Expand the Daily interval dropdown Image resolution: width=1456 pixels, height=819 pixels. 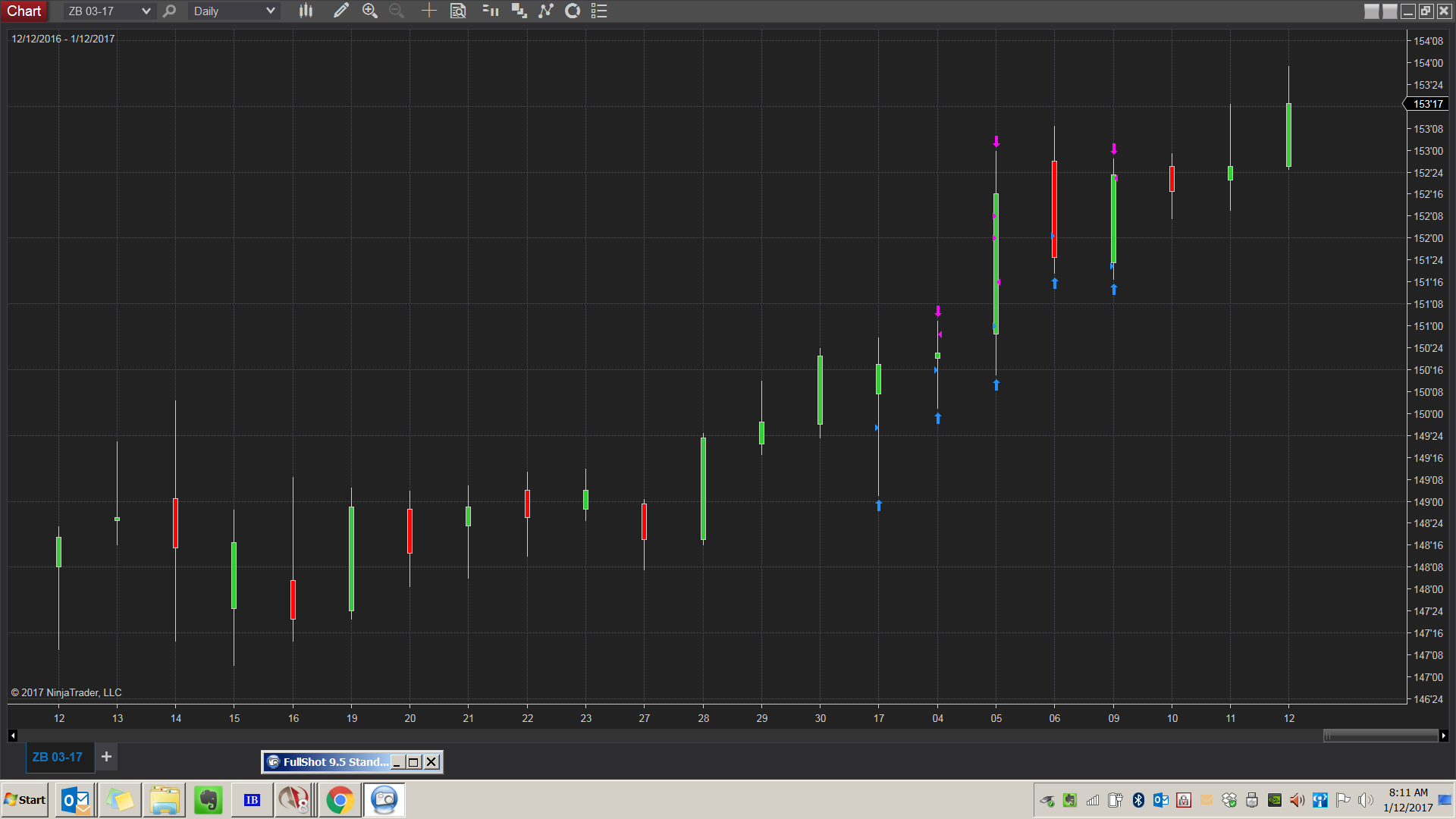point(270,11)
